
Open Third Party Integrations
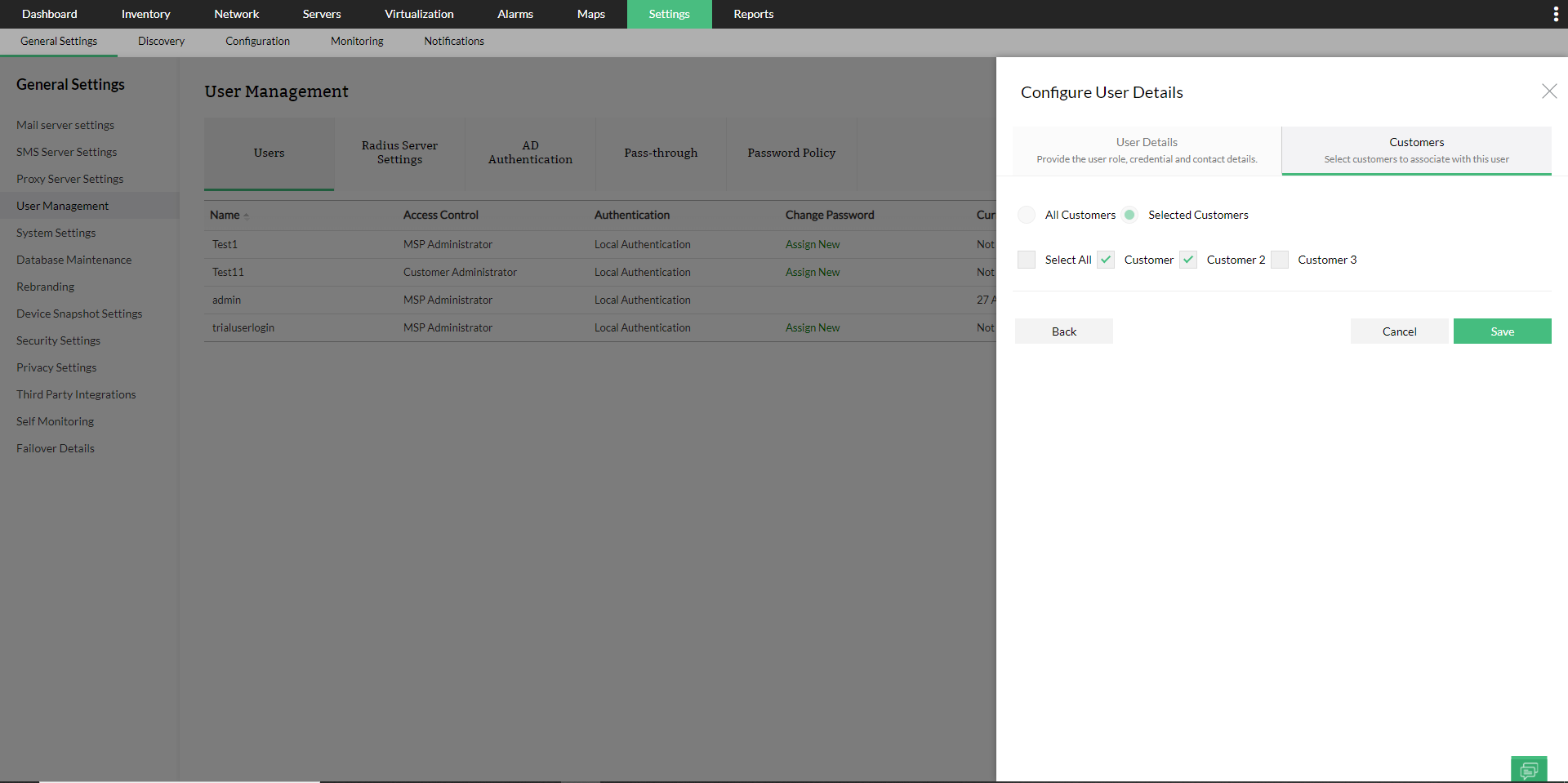click(x=76, y=394)
